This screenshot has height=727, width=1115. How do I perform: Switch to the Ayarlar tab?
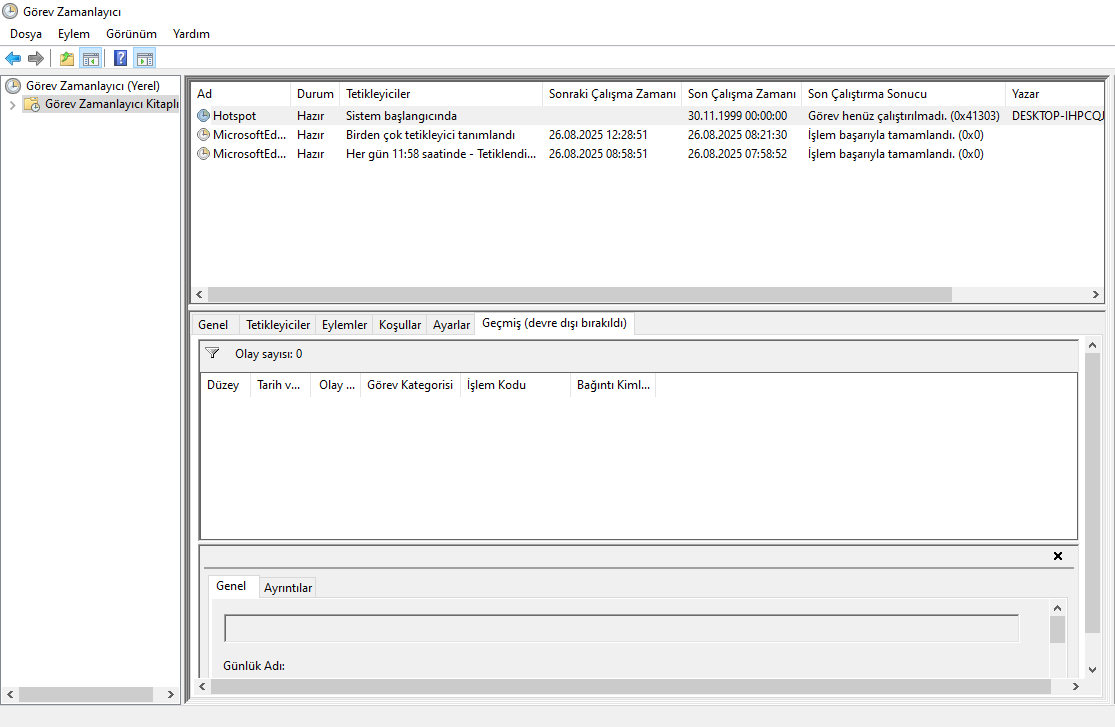click(x=452, y=324)
